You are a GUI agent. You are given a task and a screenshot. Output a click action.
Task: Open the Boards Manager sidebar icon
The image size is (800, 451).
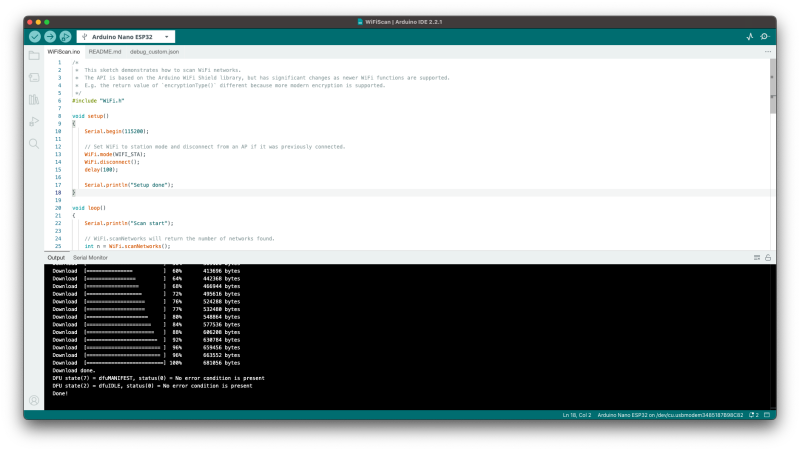click(x=34, y=78)
